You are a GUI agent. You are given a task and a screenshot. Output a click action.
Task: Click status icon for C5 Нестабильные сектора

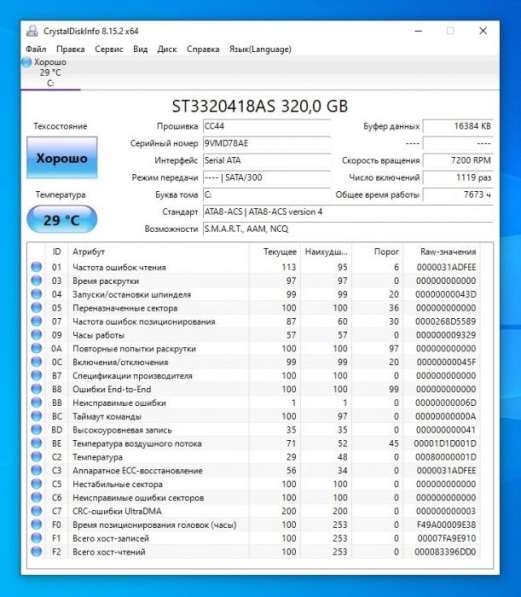click(x=36, y=484)
